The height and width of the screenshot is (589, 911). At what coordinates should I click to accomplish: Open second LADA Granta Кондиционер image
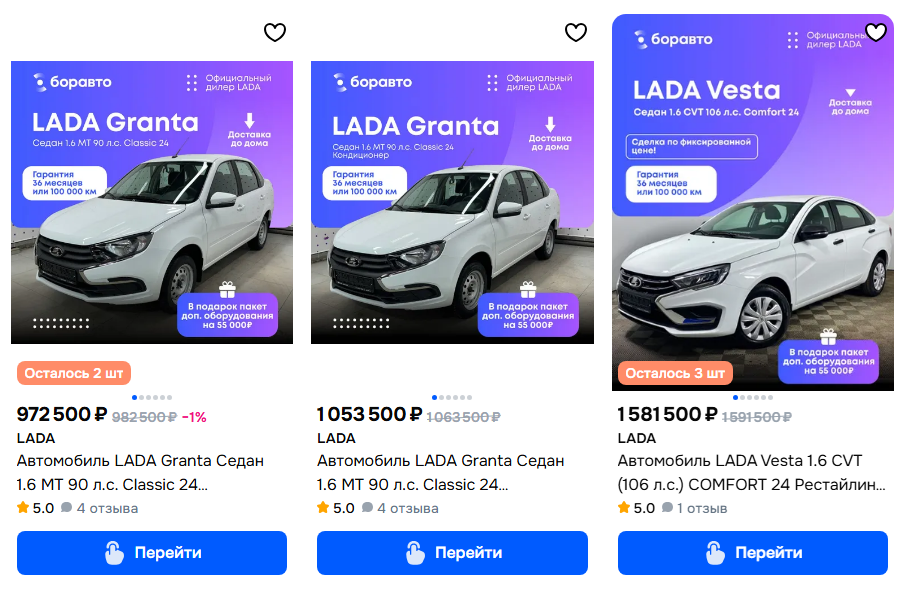click(x=452, y=202)
